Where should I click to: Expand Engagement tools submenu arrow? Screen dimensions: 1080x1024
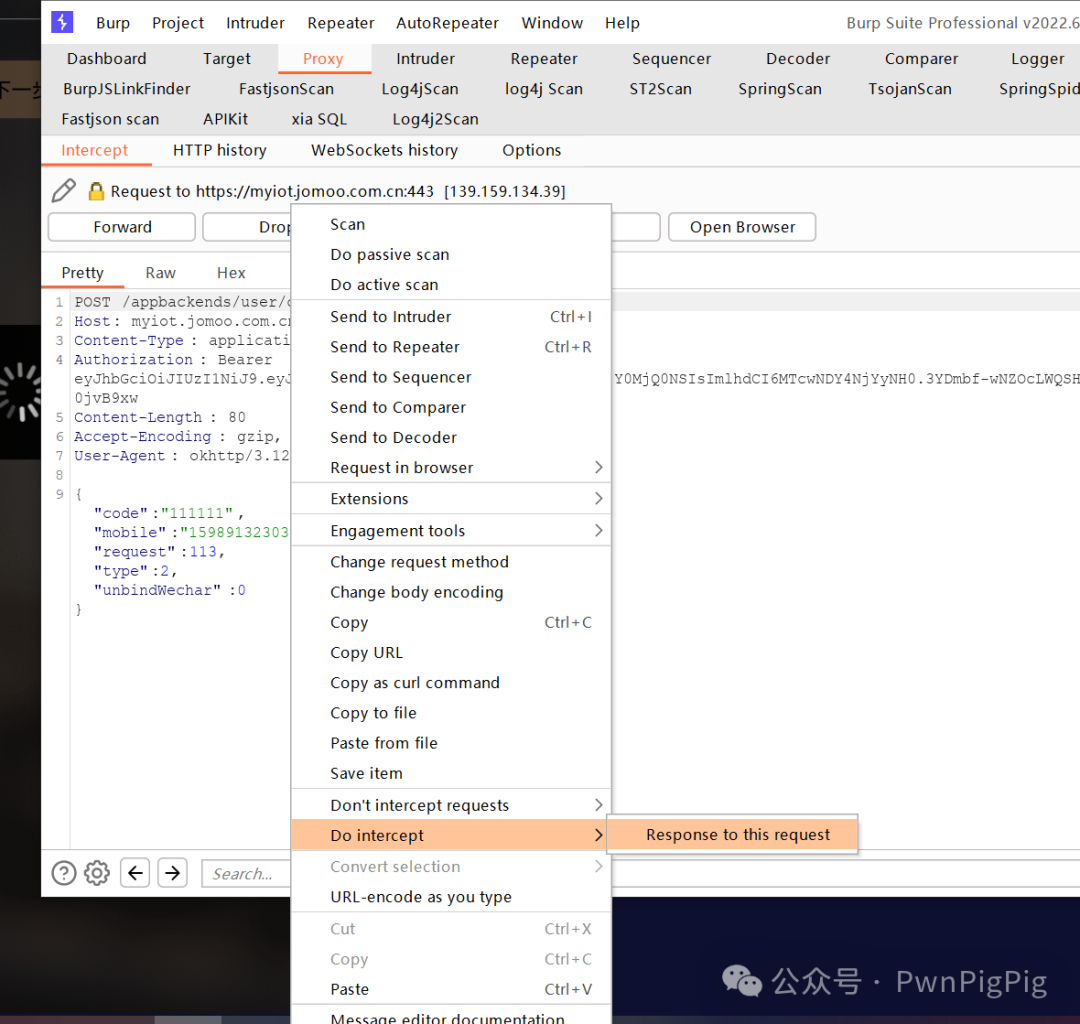[x=598, y=530]
